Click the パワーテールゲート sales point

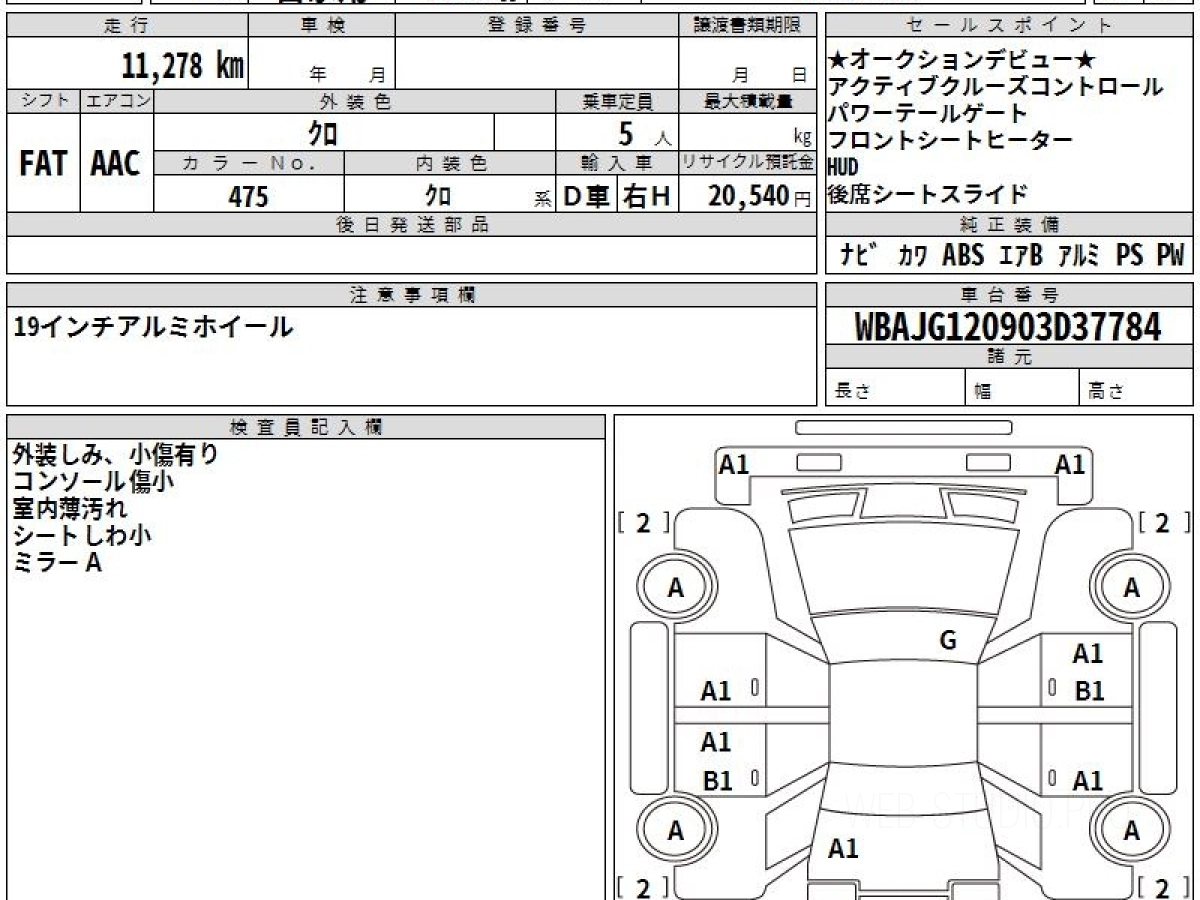click(x=928, y=113)
